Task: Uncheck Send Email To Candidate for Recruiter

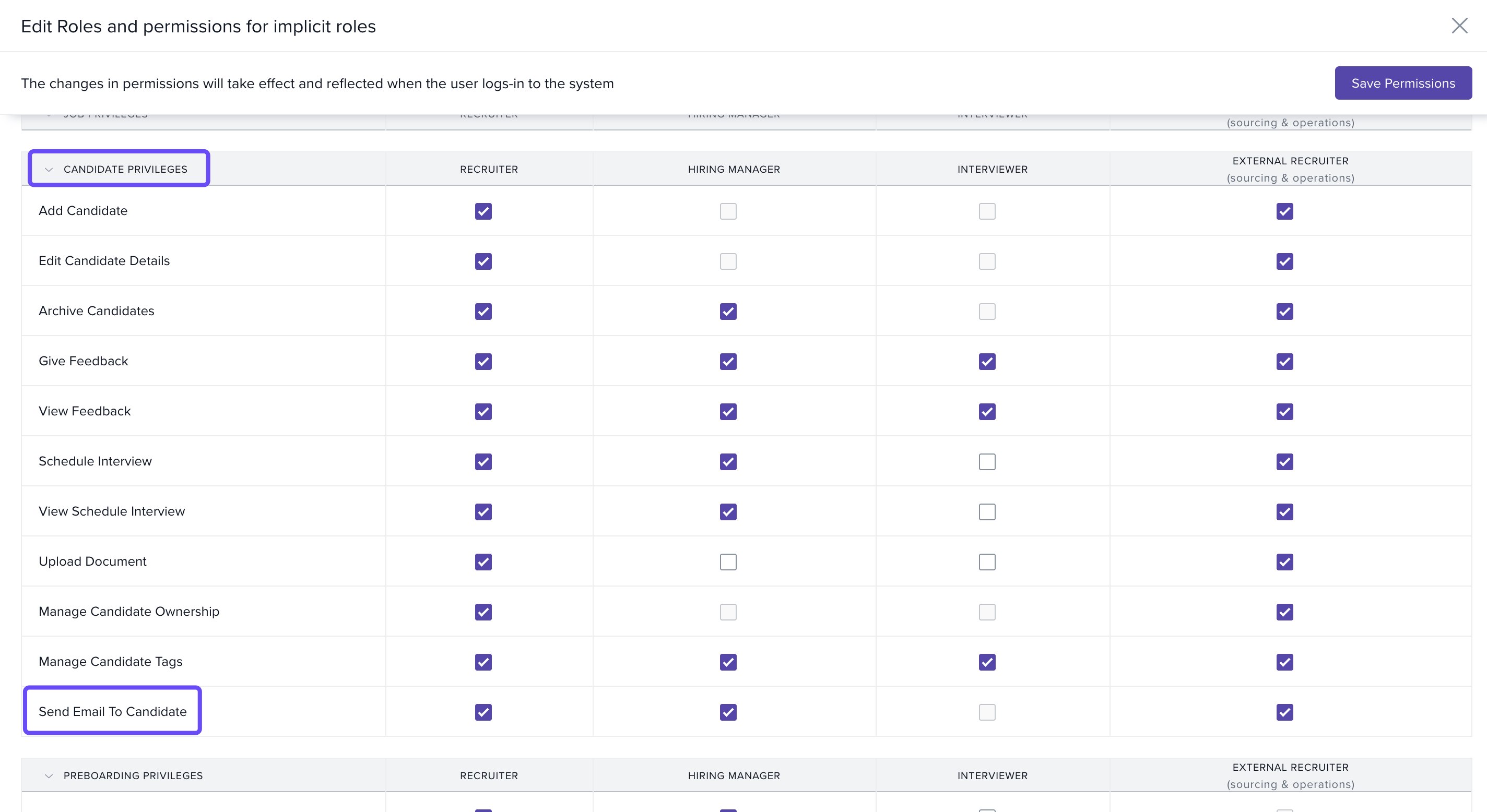Action: click(x=483, y=712)
